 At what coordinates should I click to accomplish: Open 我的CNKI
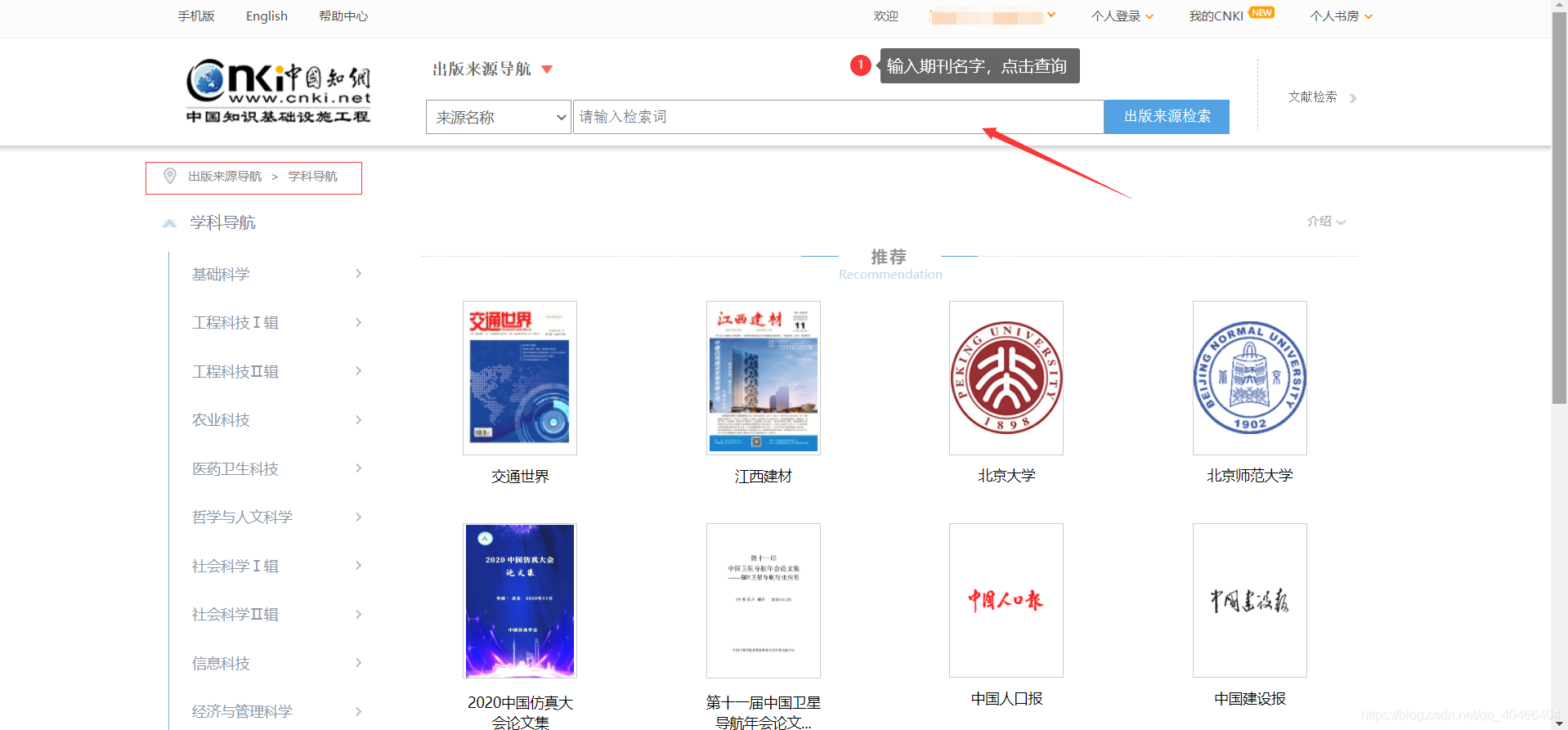[1216, 16]
